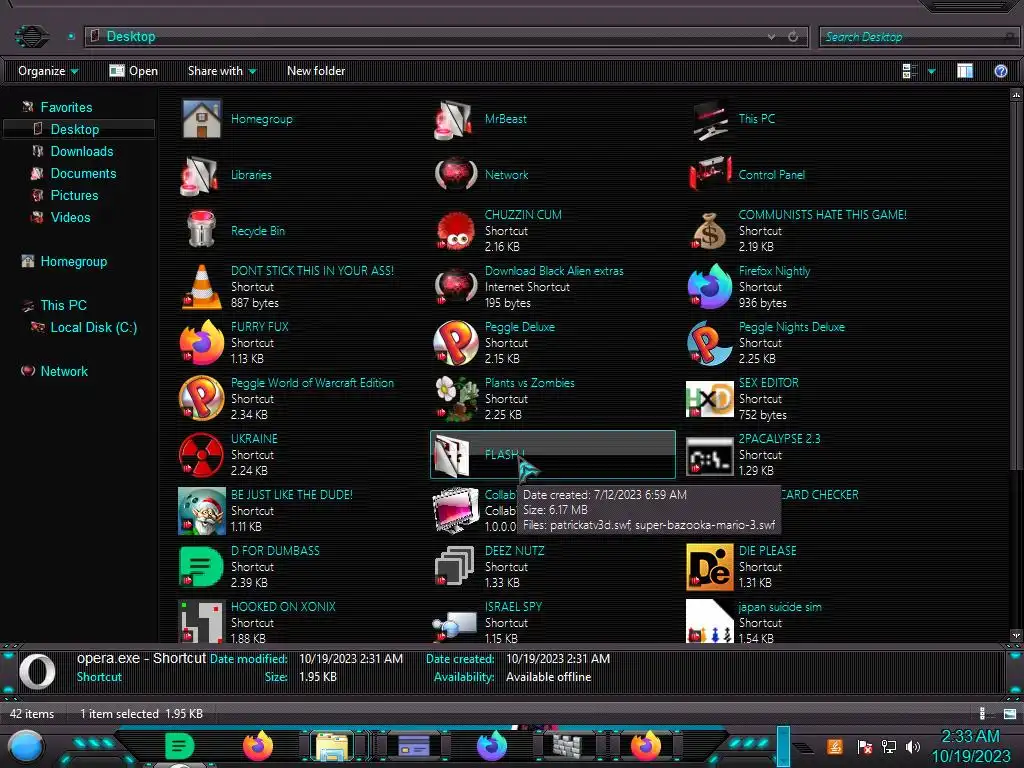Select the Firefox Nightly shortcut icon
1024x768 pixels.
710,286
